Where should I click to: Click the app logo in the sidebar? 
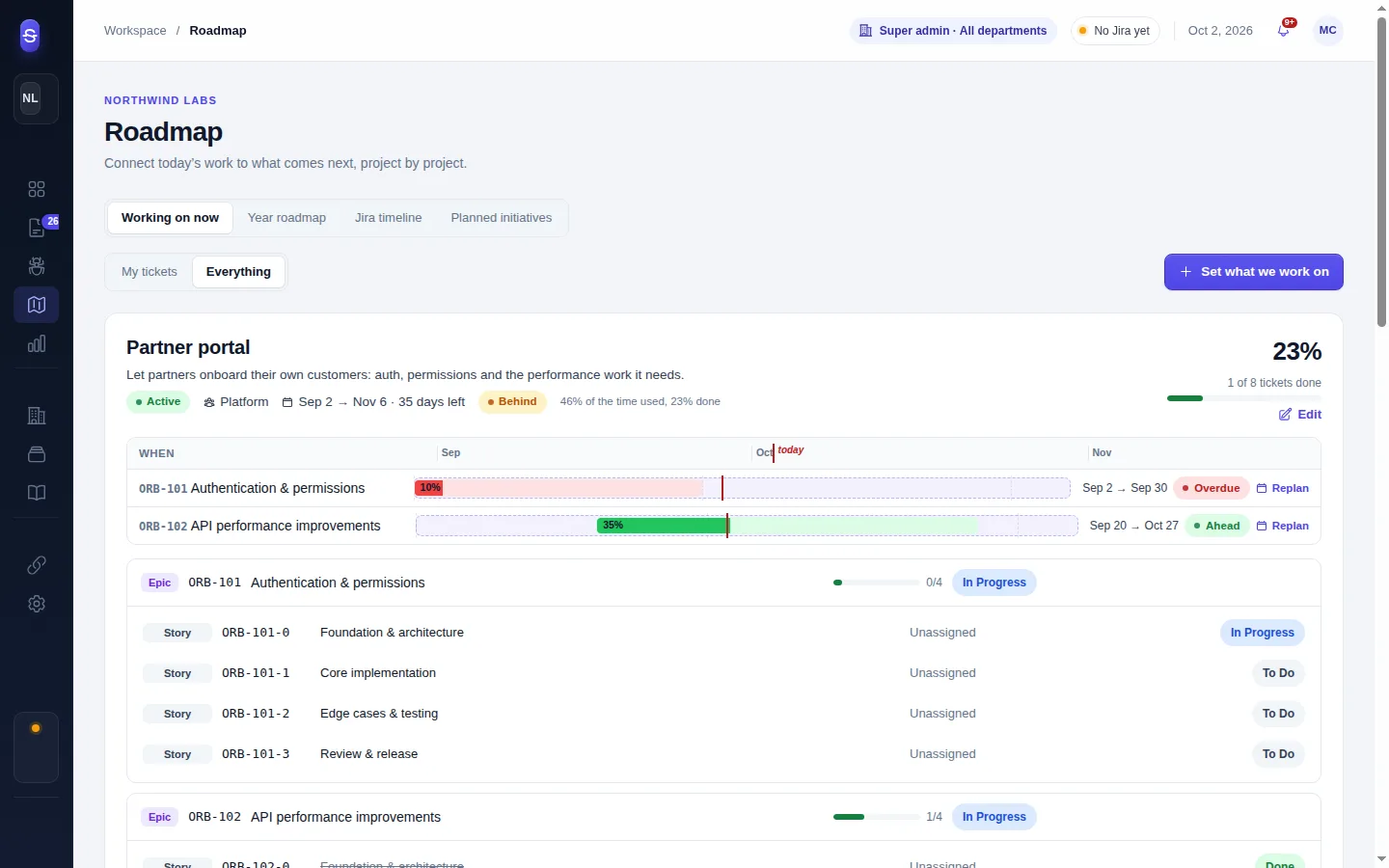30,36
